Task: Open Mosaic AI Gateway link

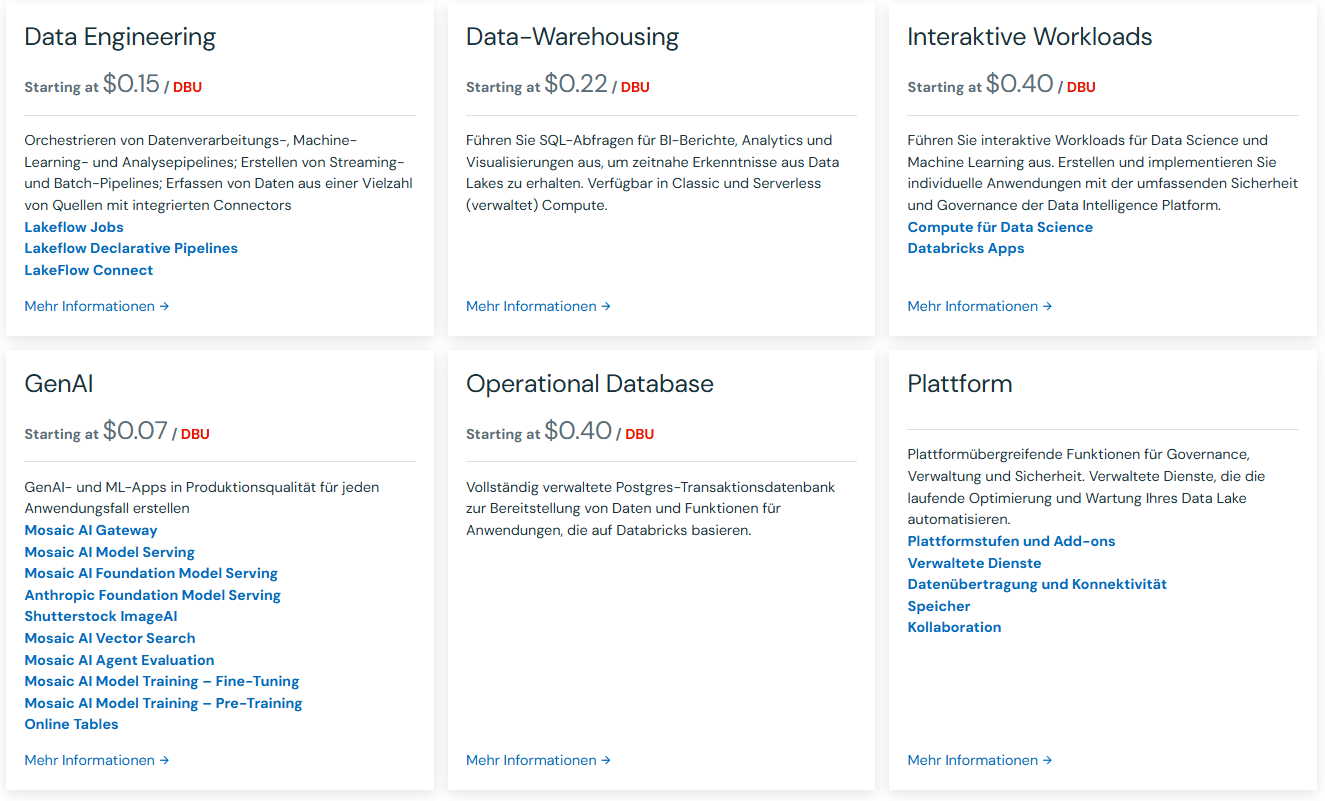Action: click(x=91, y=530)
